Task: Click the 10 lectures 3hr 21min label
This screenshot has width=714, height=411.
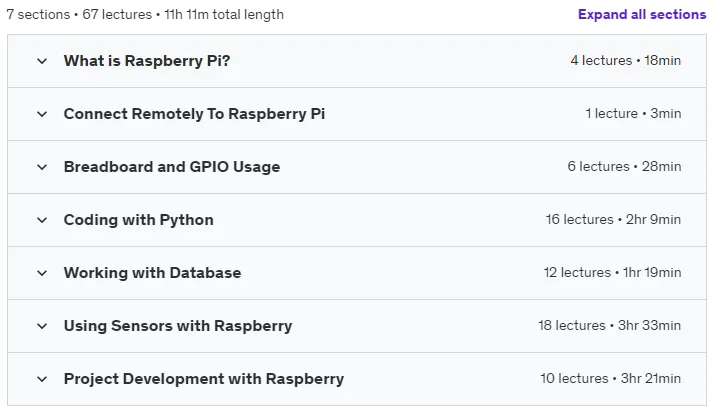Action: tap(611, 379)
